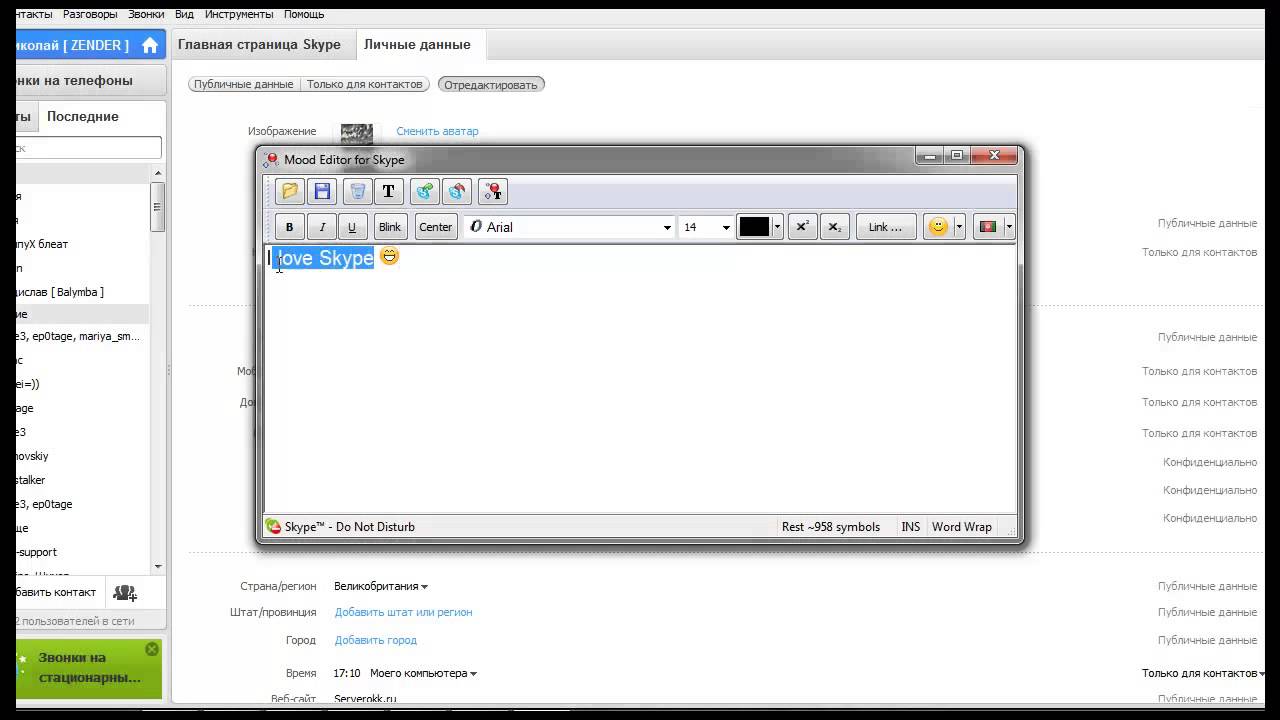
Task: Open the Звонки menu
Action: (x=146, y=14)
